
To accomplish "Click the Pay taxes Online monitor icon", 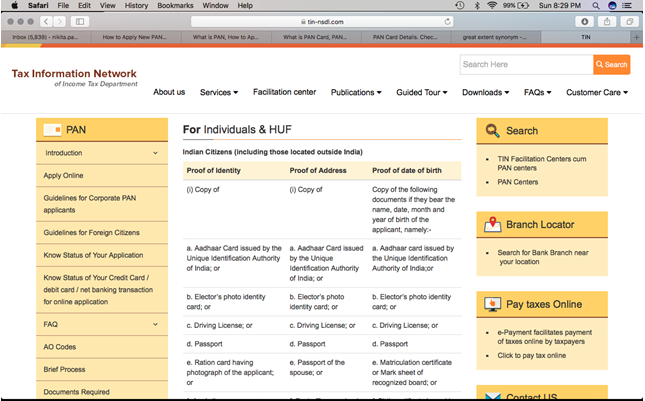I will click(x=492, y=304).
